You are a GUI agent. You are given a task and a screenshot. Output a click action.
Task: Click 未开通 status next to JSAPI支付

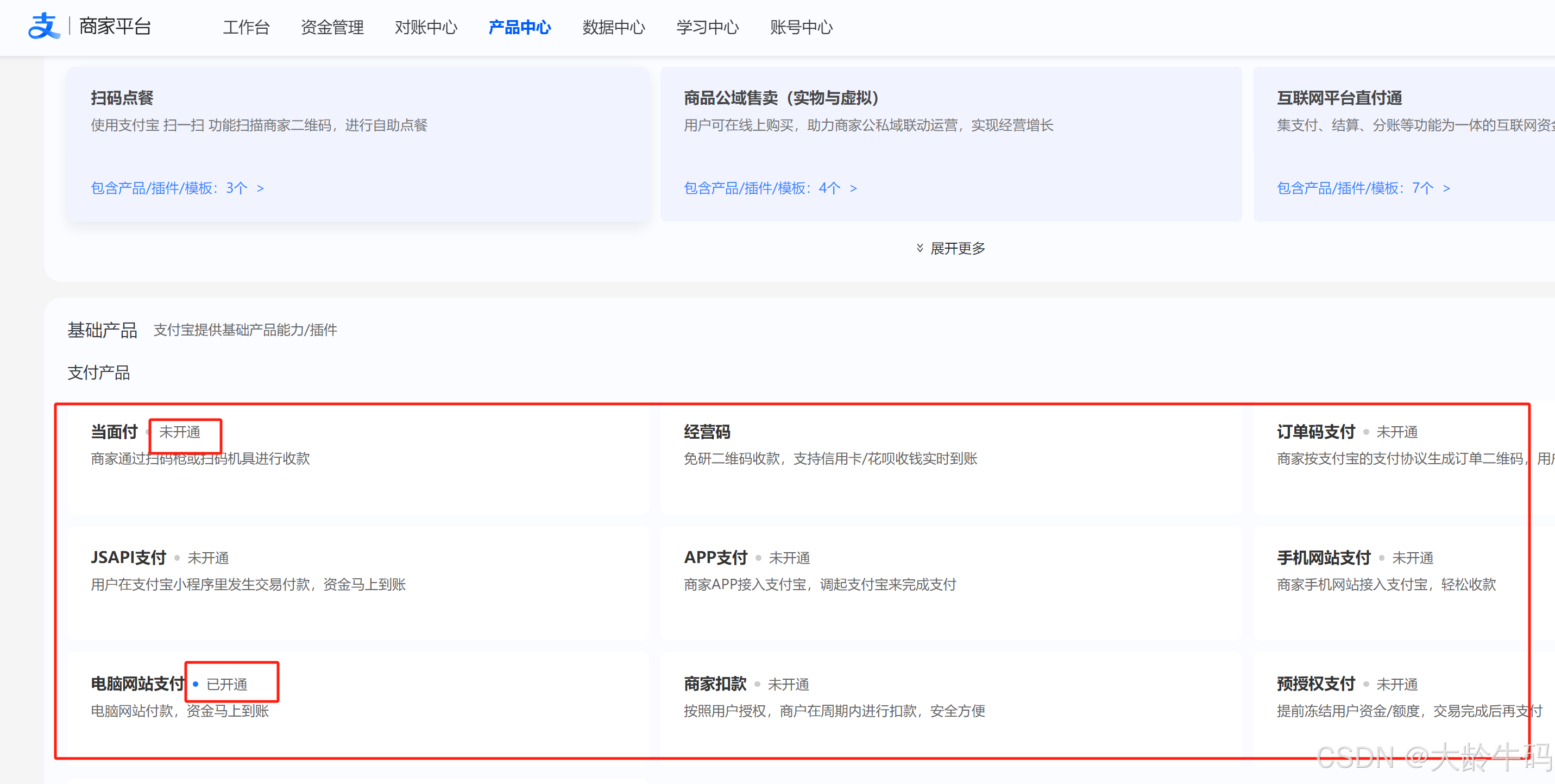[x=208, y=558]
